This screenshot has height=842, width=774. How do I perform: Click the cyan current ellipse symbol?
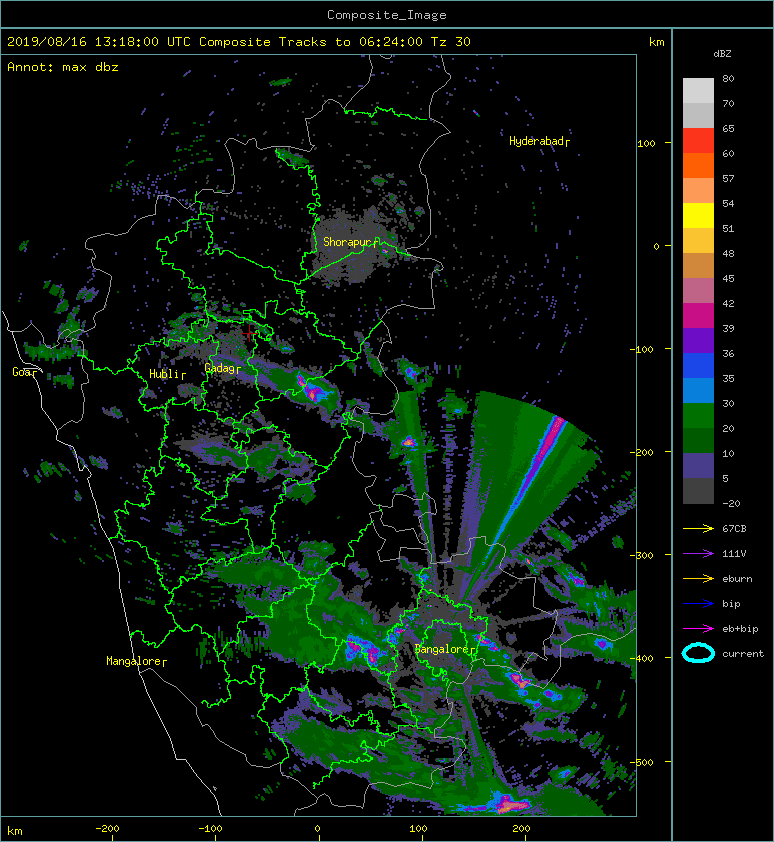(x=698, y=653)
